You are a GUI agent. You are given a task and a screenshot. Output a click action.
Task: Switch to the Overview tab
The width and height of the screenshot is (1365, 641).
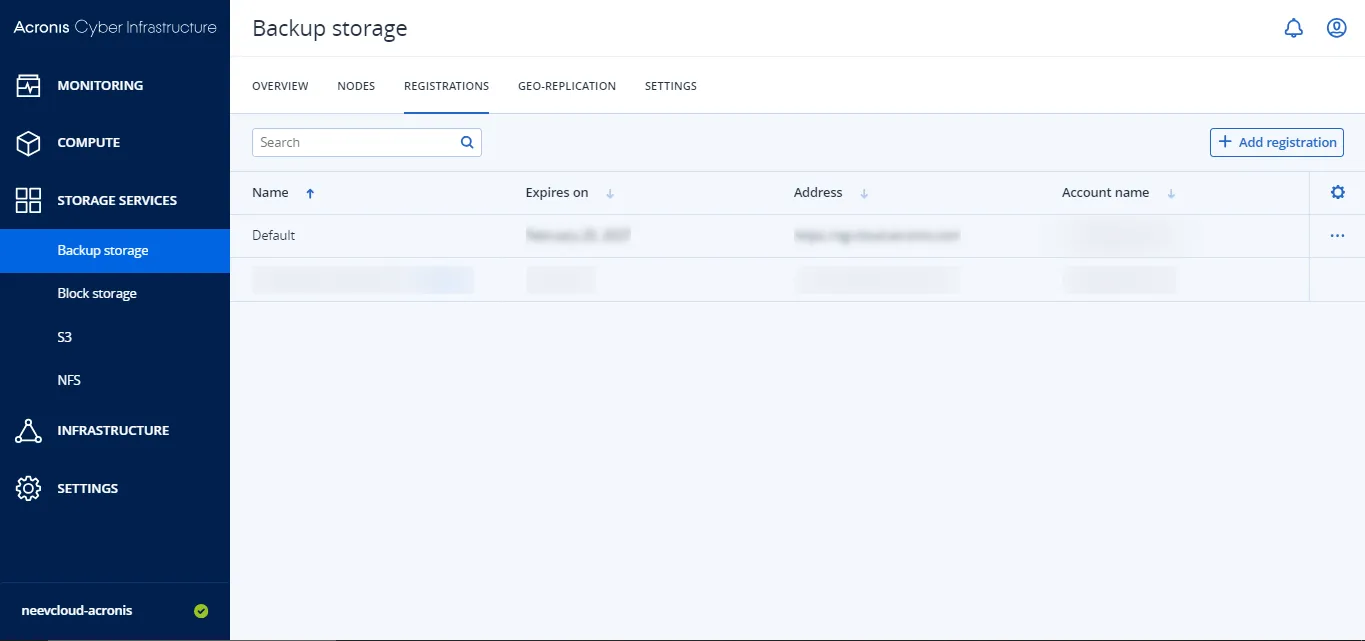pyautogui.click(x=280, y=86)
